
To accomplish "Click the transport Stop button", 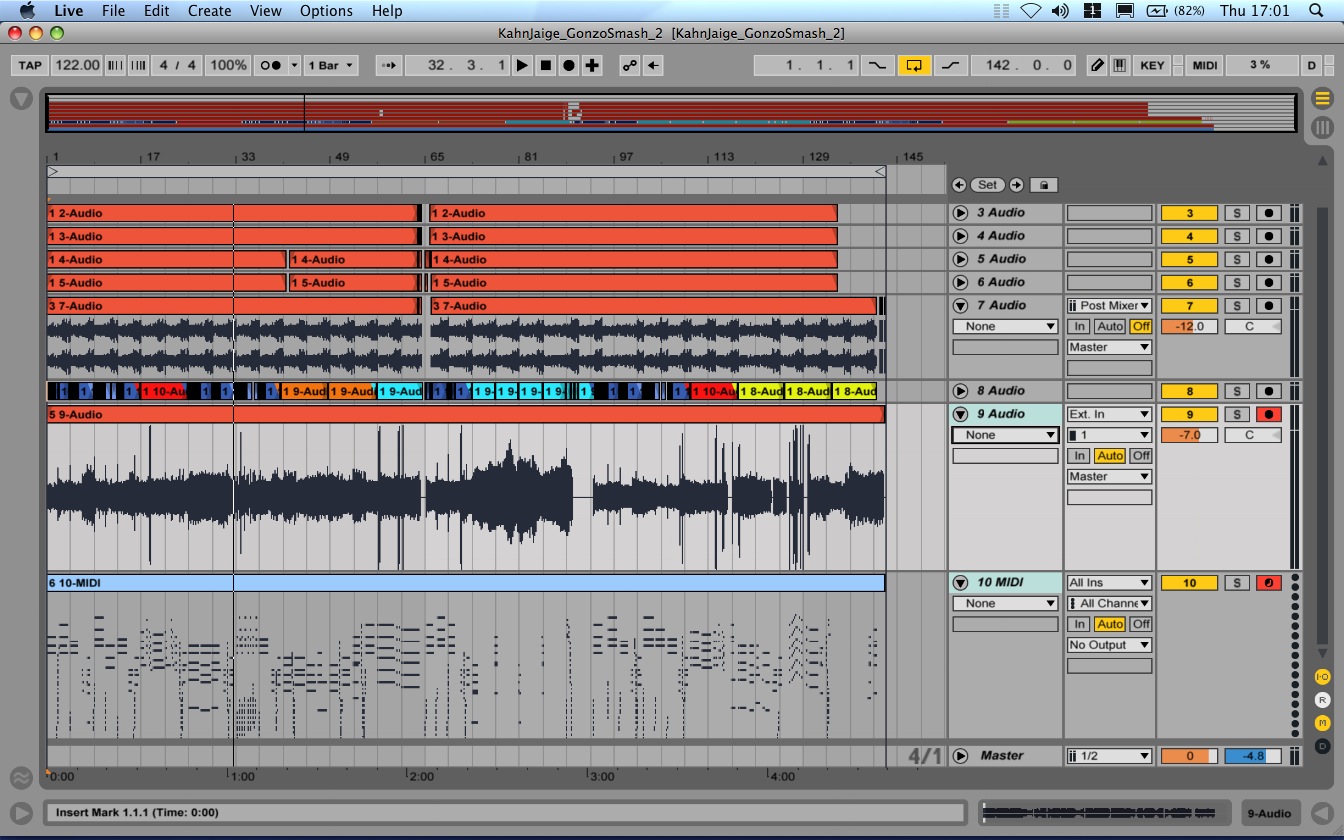I will [x=545, y=65].
